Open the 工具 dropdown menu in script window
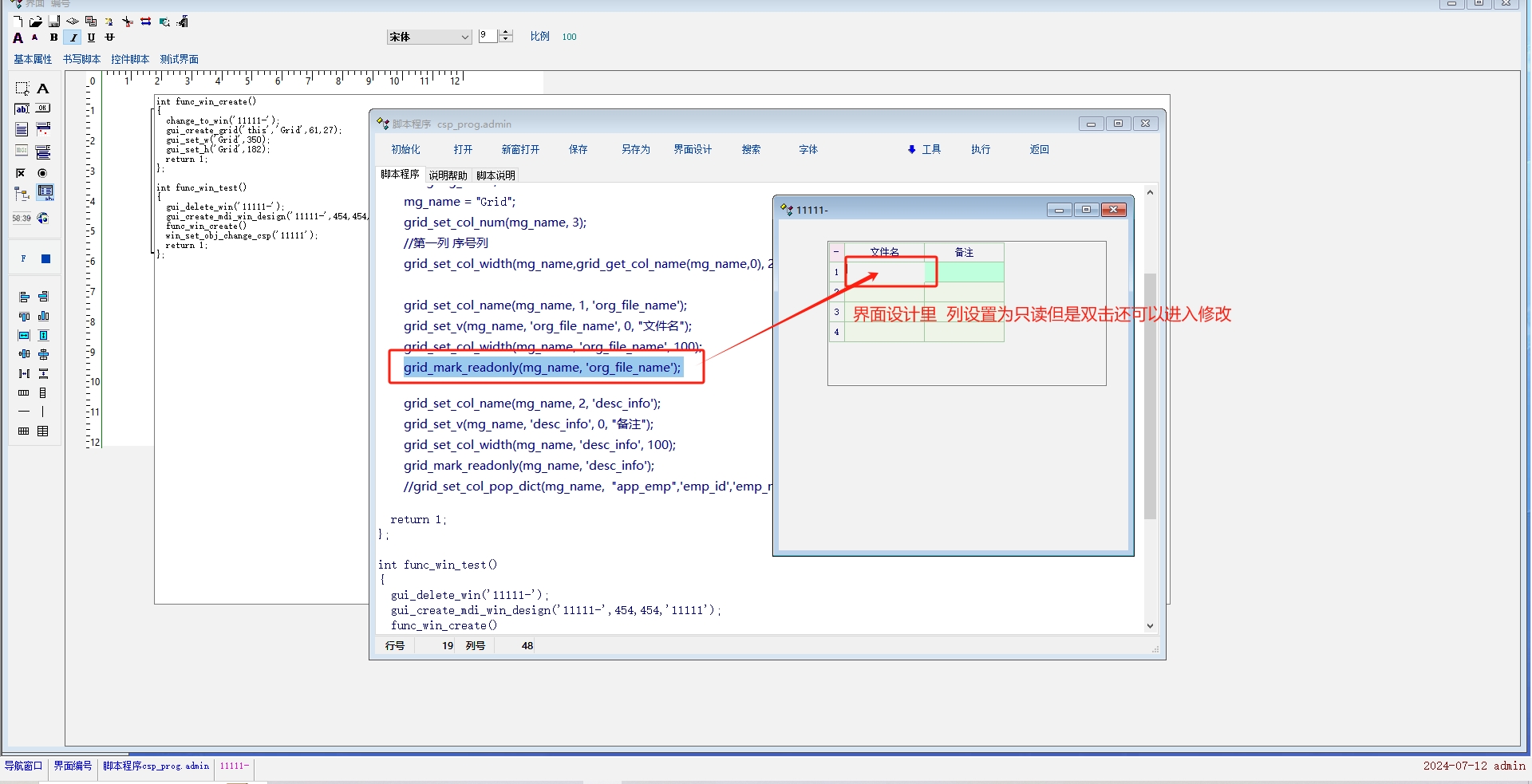The width and height of the screenshot is (1532, 784). (924, 150)
